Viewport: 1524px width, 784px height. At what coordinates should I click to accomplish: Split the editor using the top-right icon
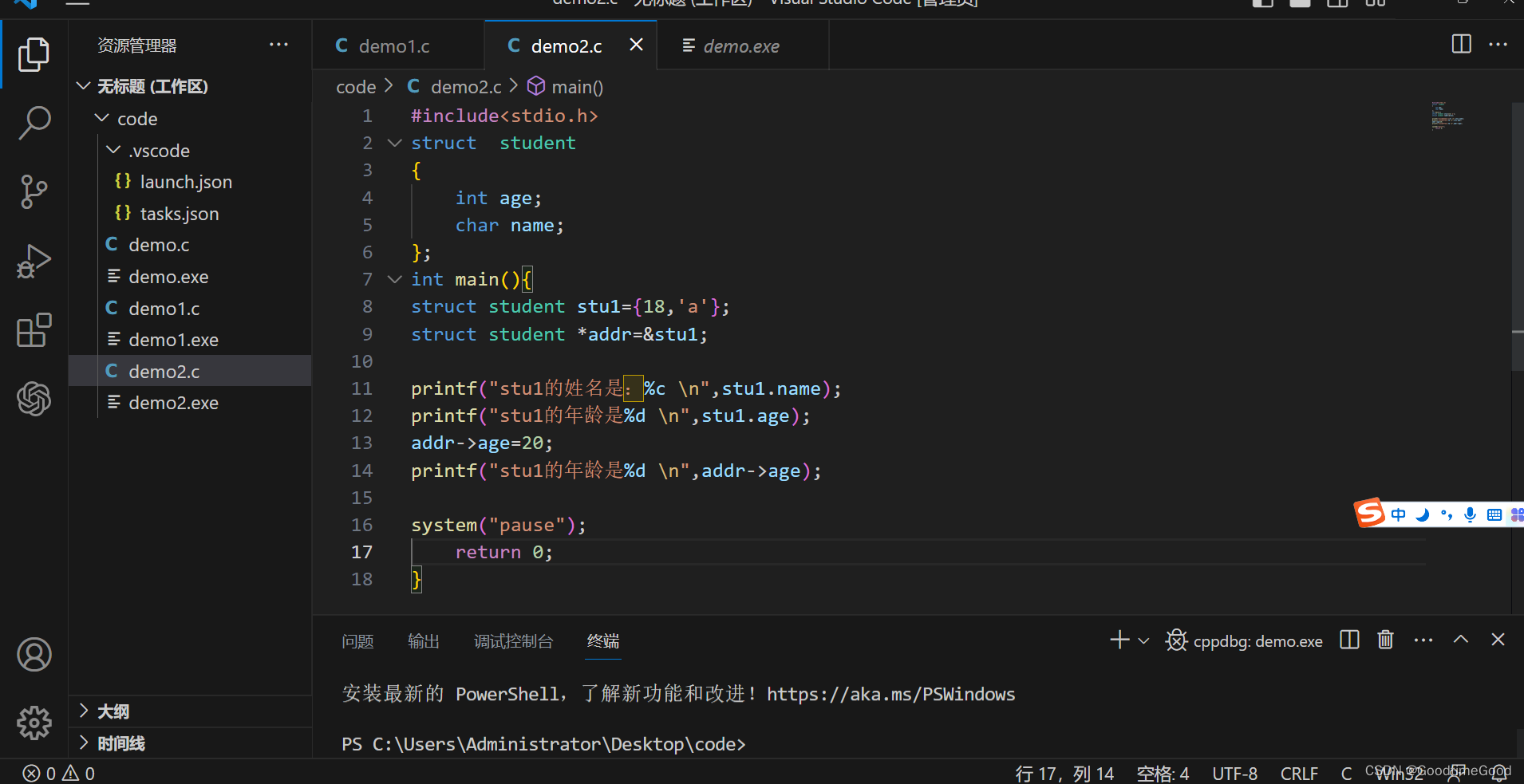tap(1461, 45)
